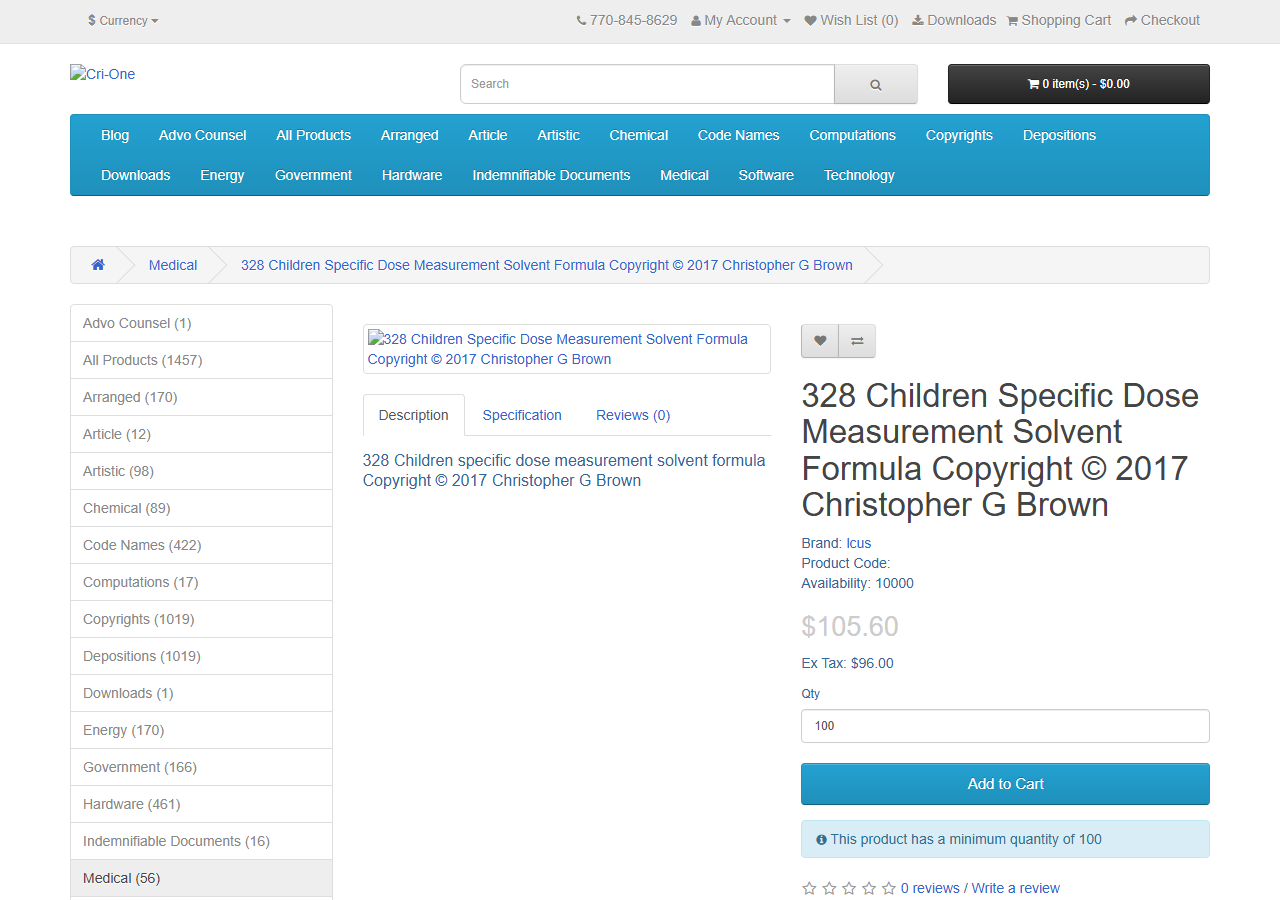Viewport: 1280px width, 900px height.
Task: Select All Products (1457) sidebar category
Action: (x=201, y=360)
